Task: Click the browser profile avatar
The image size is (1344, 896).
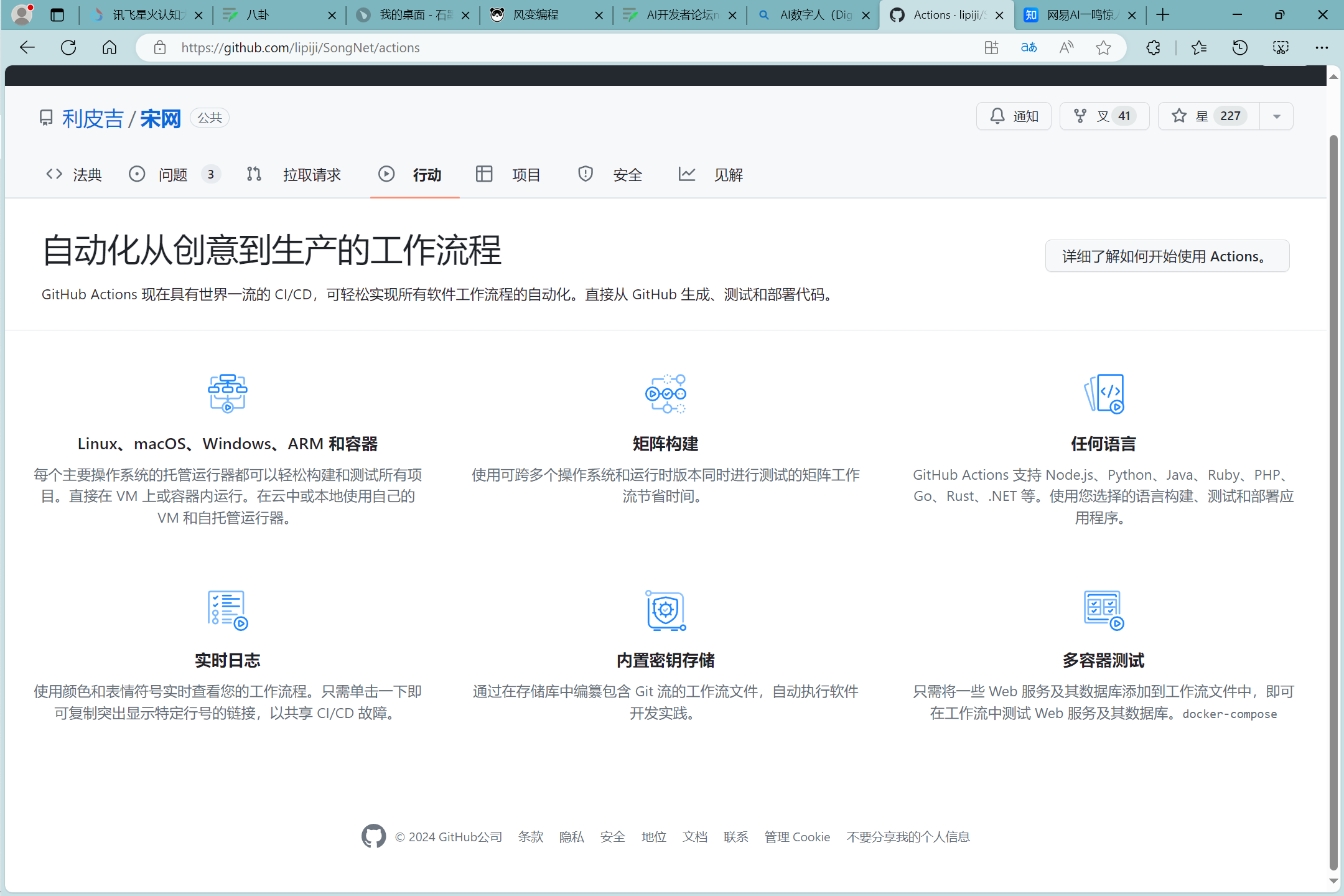Action: [22, 15]
